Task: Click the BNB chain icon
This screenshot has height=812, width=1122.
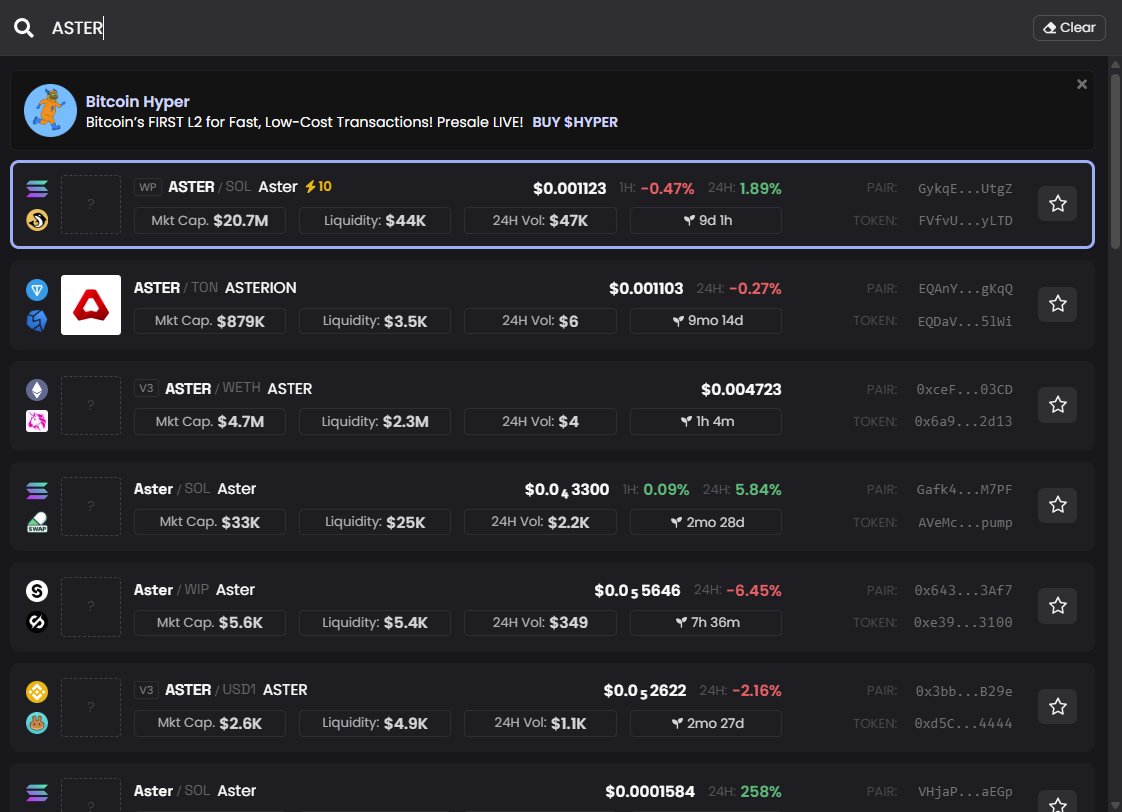Action: point(37,691)
